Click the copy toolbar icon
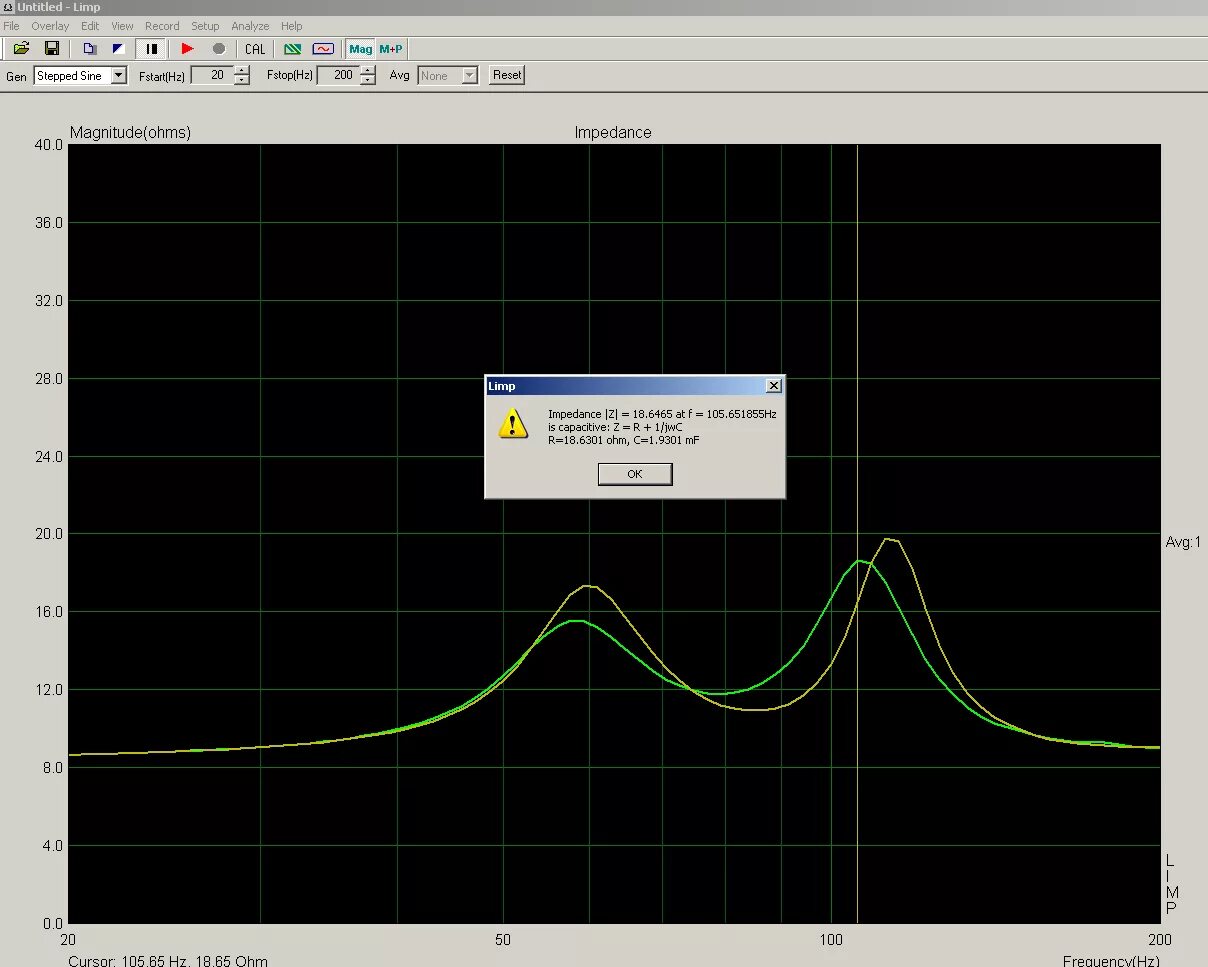The width and height of the screenshot is (1208, 967). [89, 48]
